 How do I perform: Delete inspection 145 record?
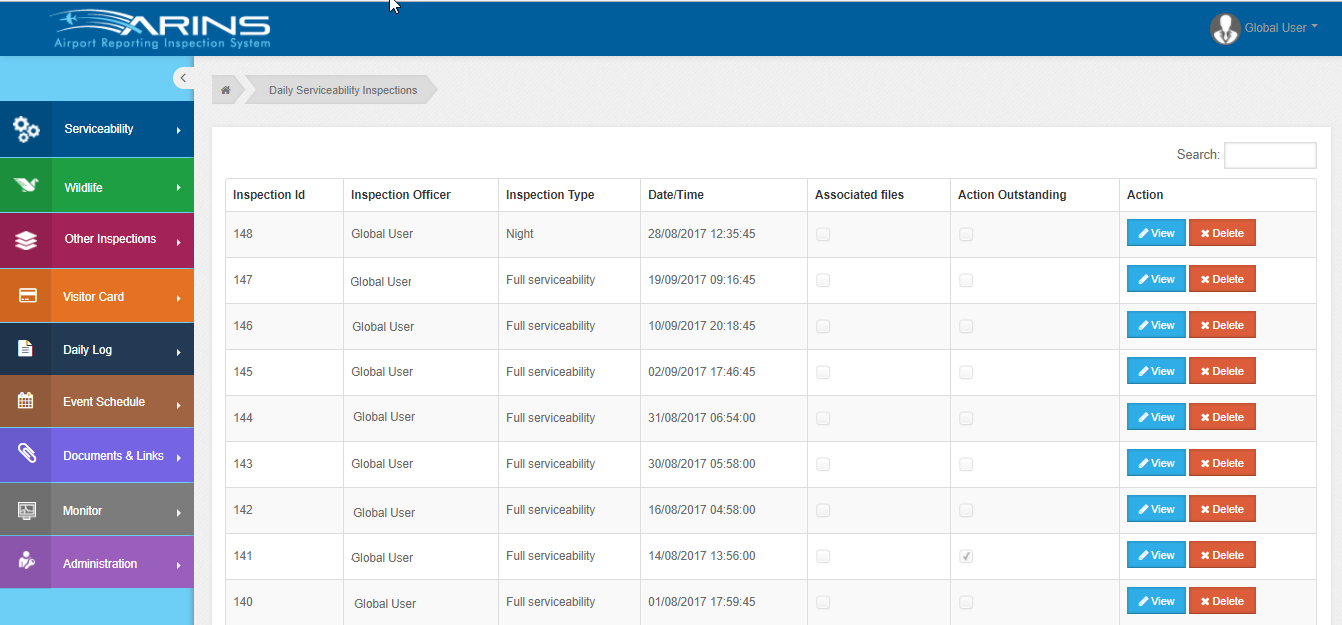pos(1222,371)
